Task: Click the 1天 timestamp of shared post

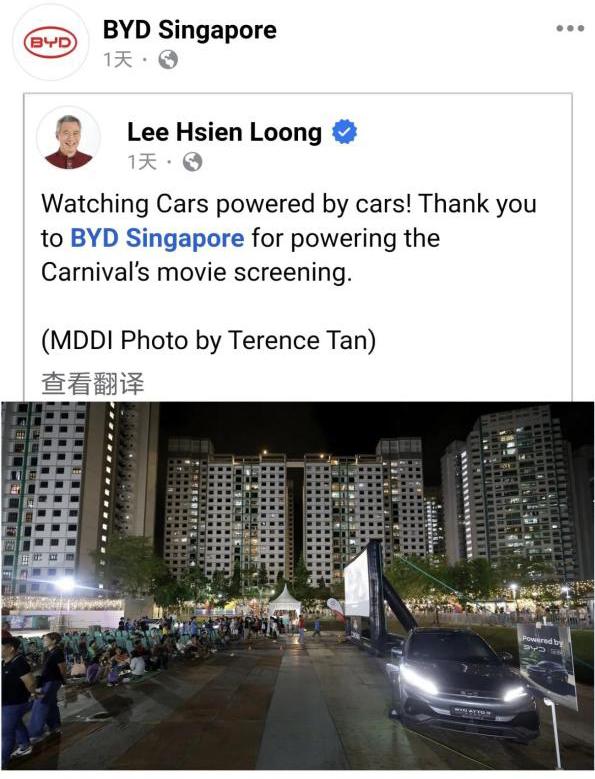Action: click(142, 162)
